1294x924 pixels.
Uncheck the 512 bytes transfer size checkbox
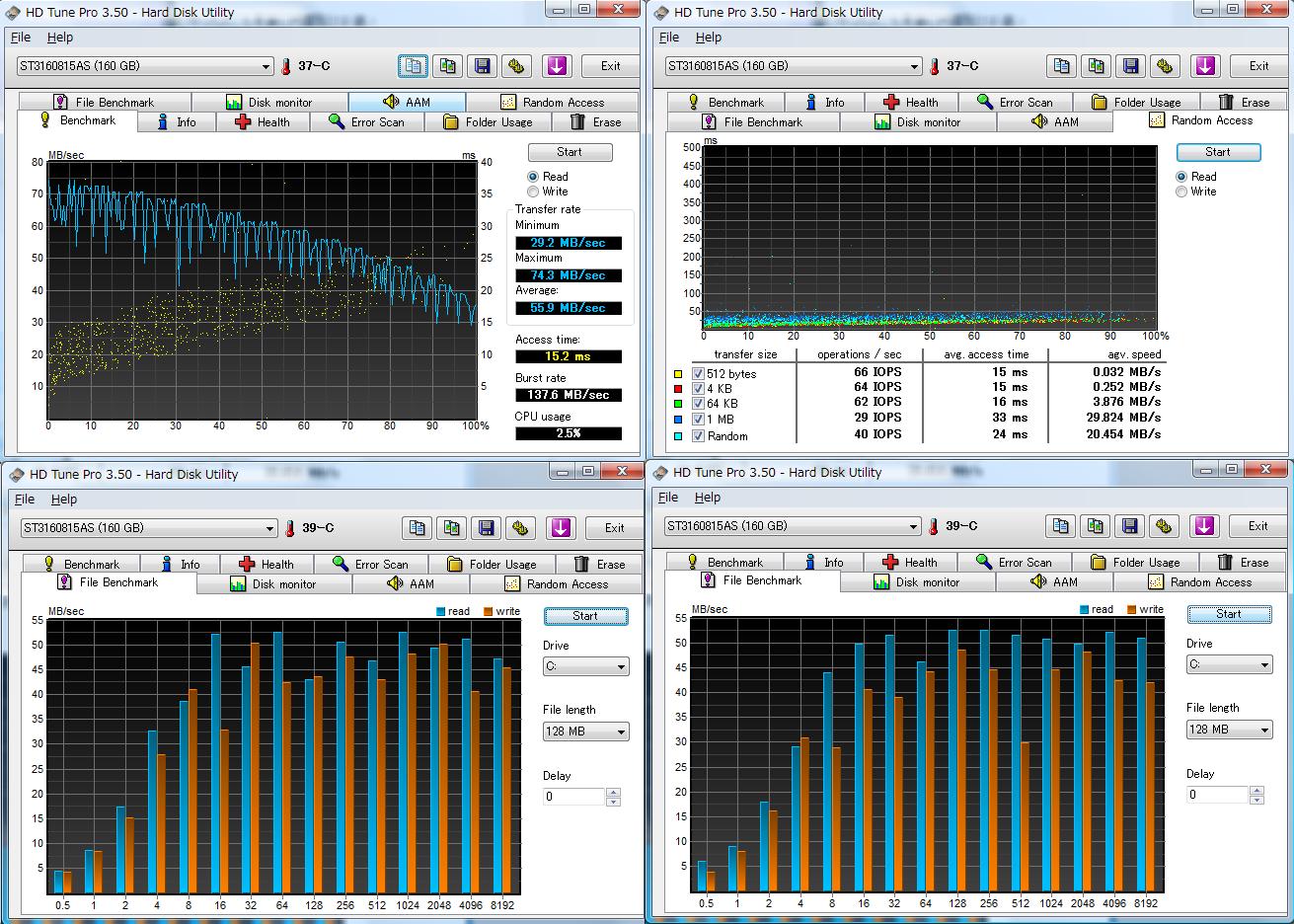(698, 374)
